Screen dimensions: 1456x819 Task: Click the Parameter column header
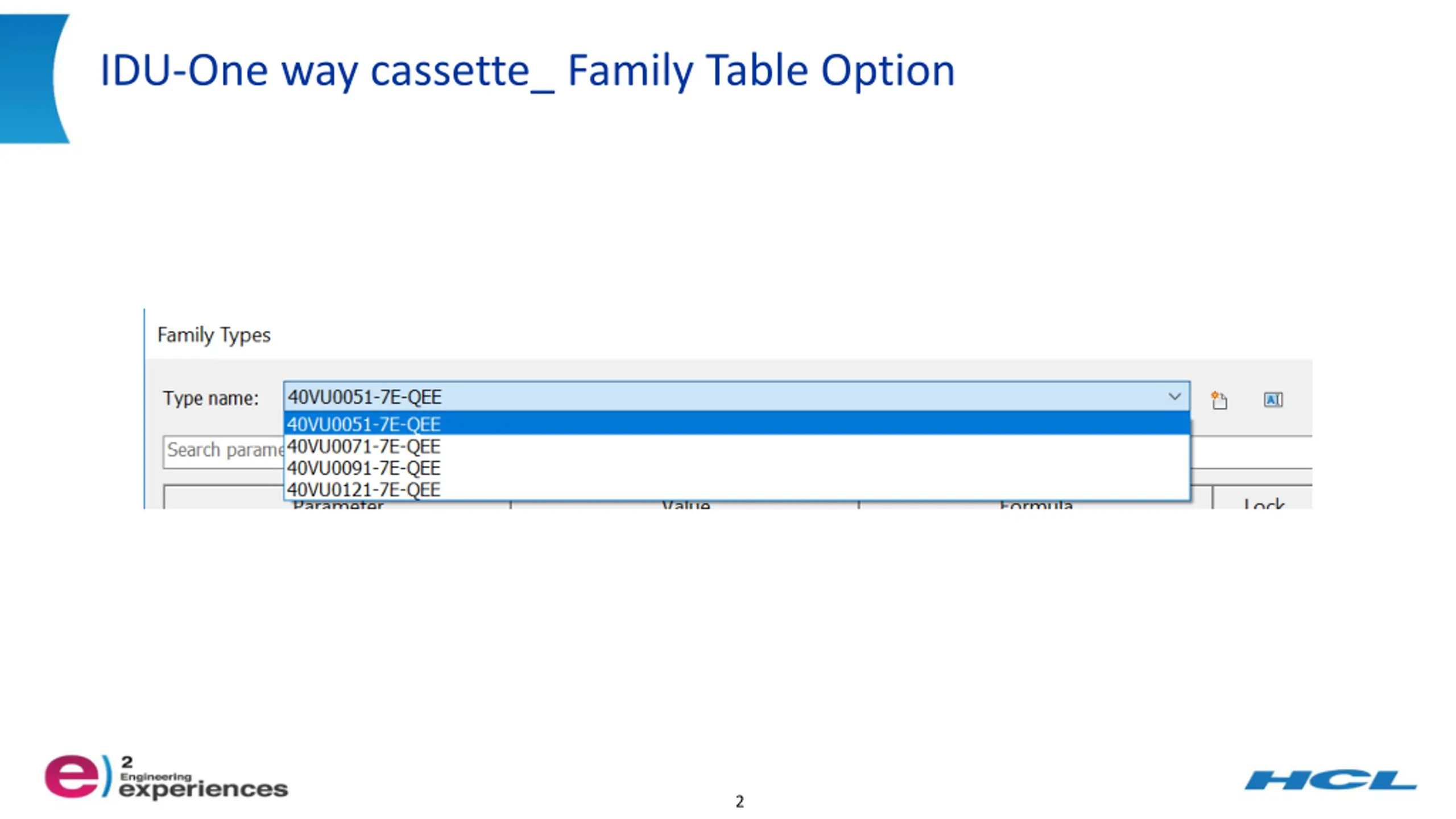[338, 504]
